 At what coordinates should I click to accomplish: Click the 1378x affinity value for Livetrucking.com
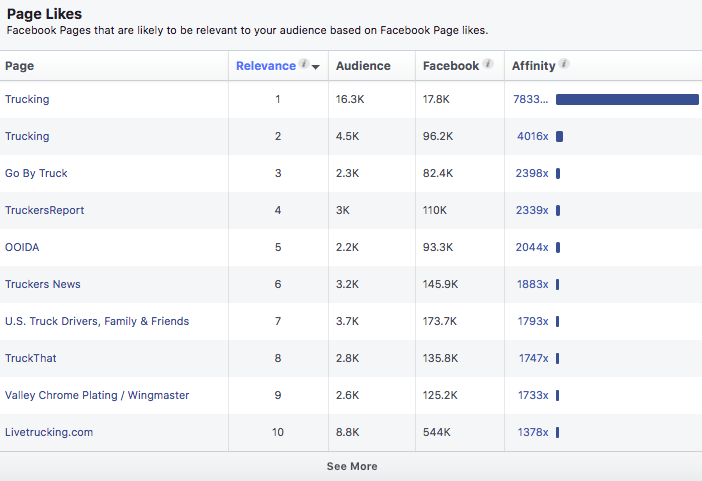click(532, 432)
